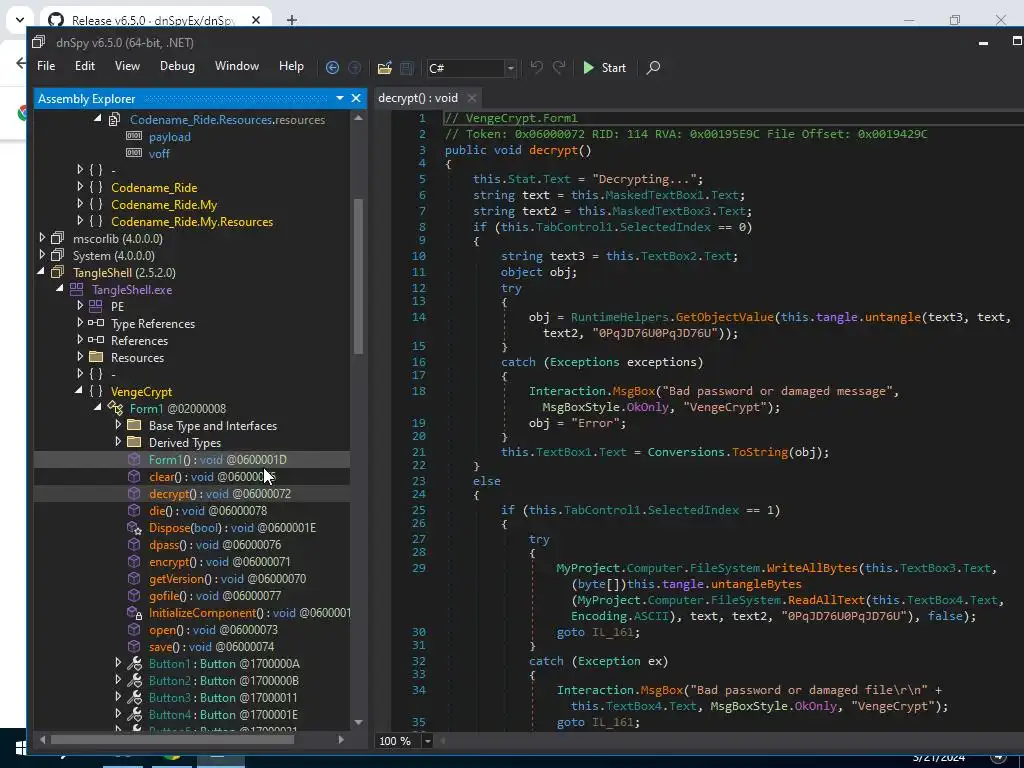Screen dimensions: 1024x768
Task: Start debugging with the green Start button
Action: click(x=604, y=68)
